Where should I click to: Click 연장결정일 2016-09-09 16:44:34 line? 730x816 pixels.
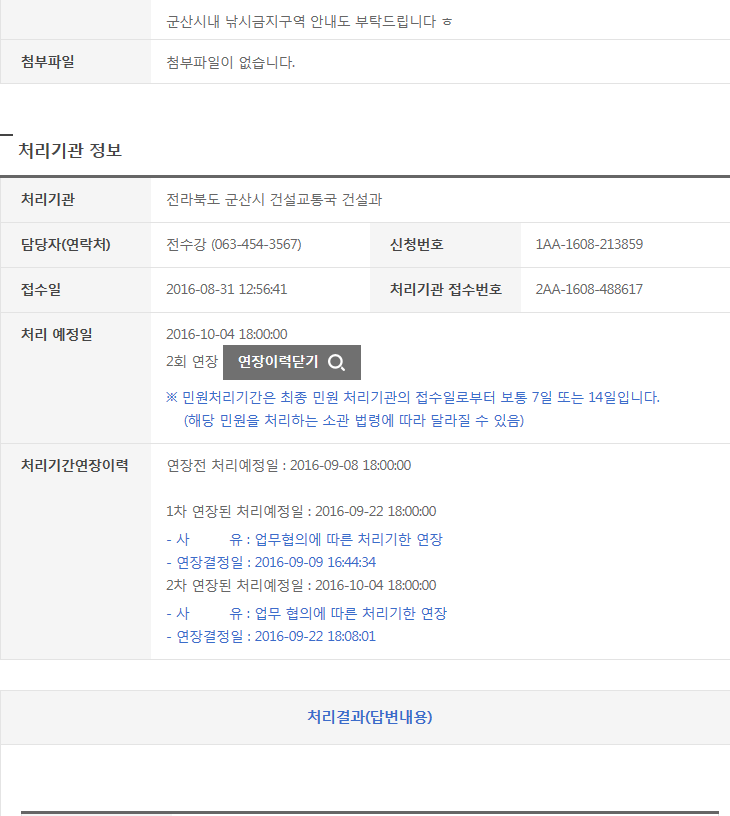click(x=270, y=562)
